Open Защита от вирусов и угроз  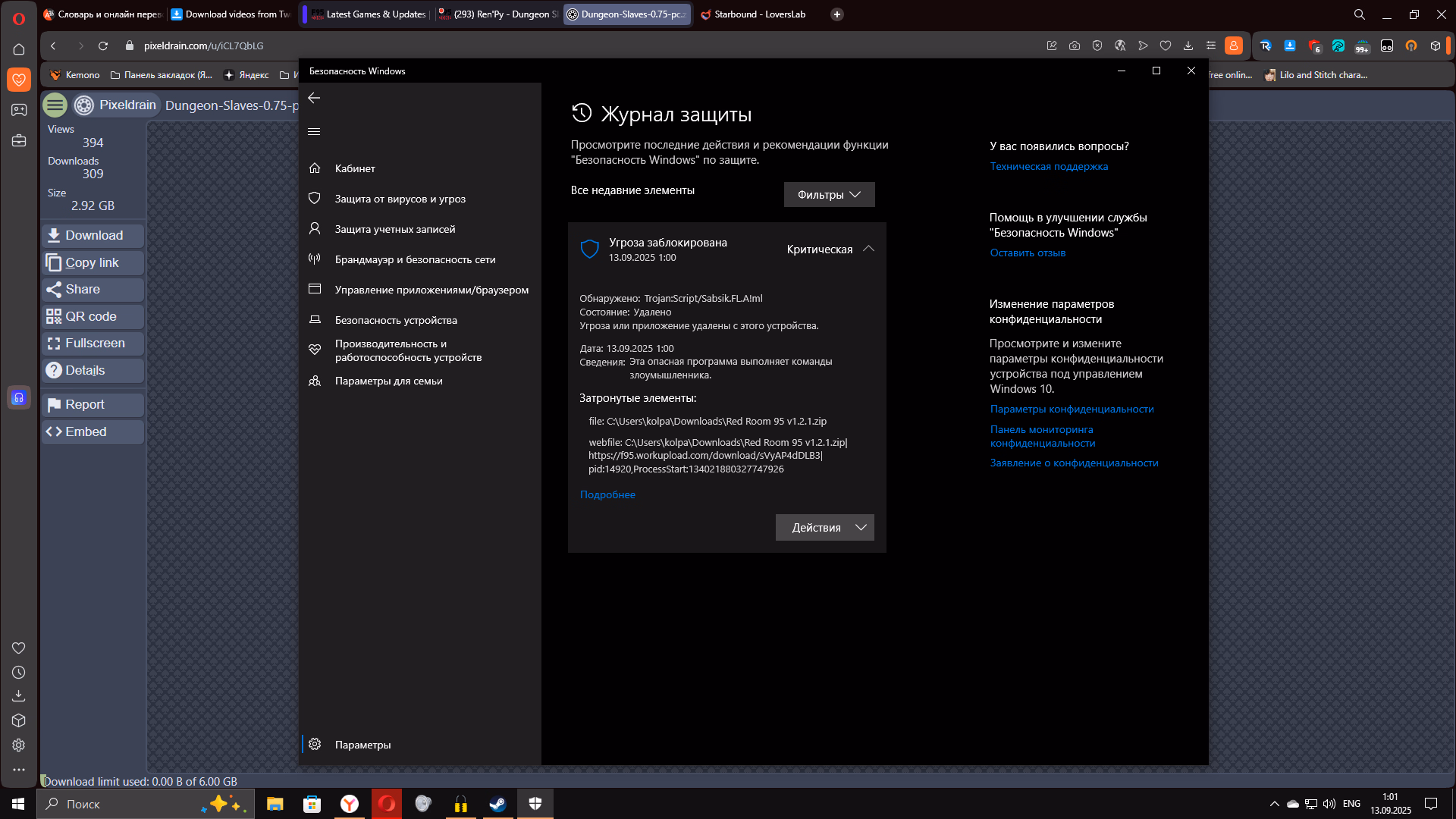(x=400, y=199)
